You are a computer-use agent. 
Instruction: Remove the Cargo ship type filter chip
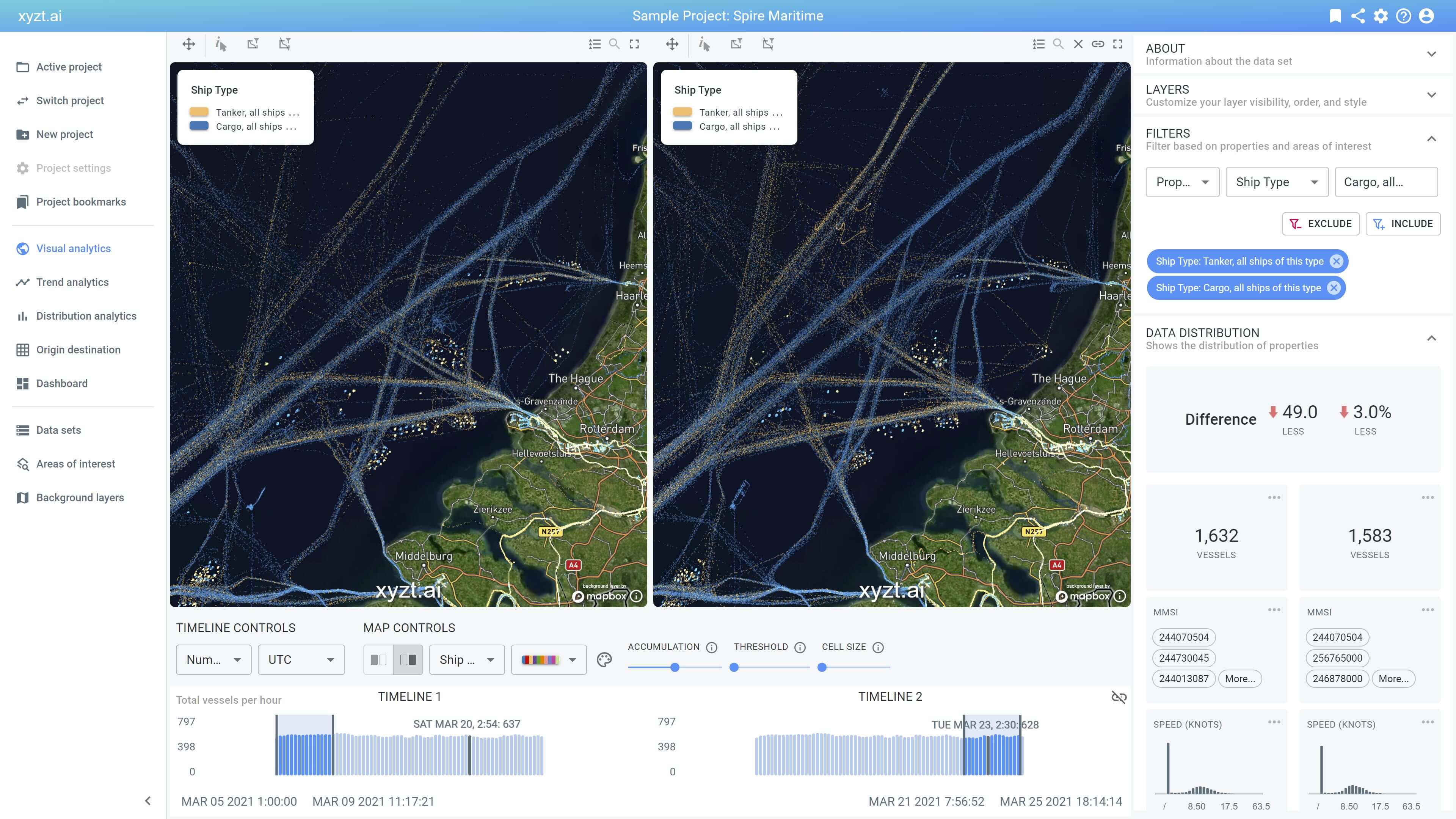point(1334,288)
